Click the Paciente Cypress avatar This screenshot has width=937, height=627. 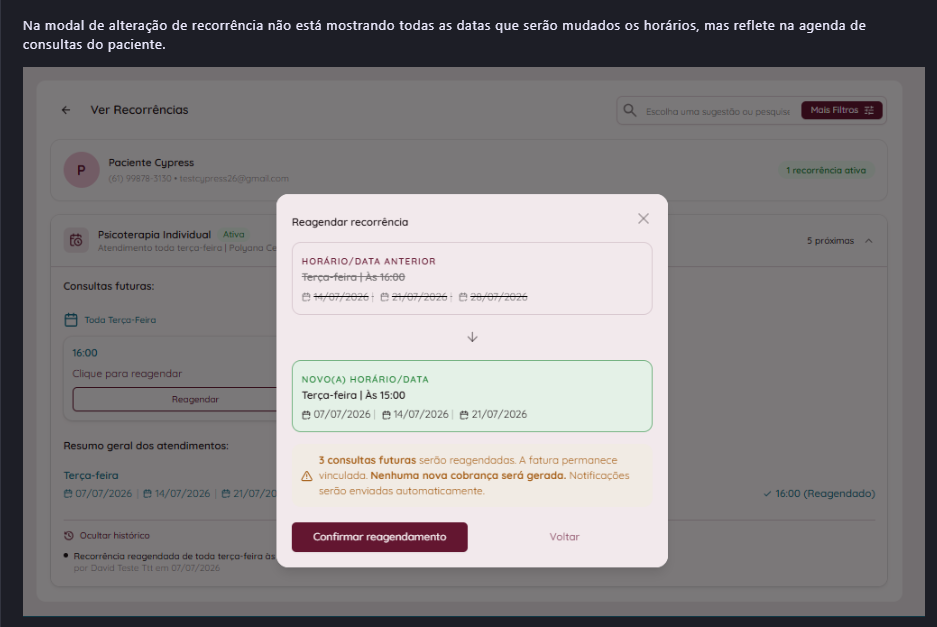coord(81,170)
